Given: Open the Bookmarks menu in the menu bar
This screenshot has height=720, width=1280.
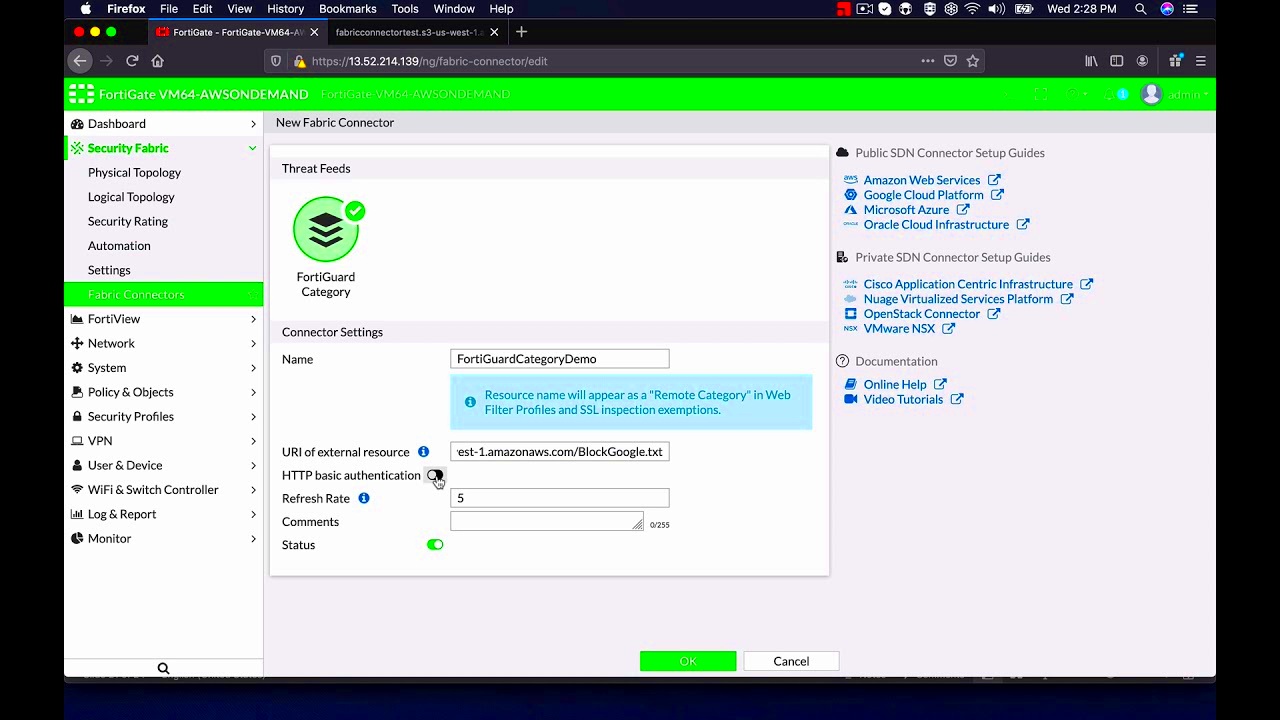Looking at the screenshot, I should coord(347,8).
